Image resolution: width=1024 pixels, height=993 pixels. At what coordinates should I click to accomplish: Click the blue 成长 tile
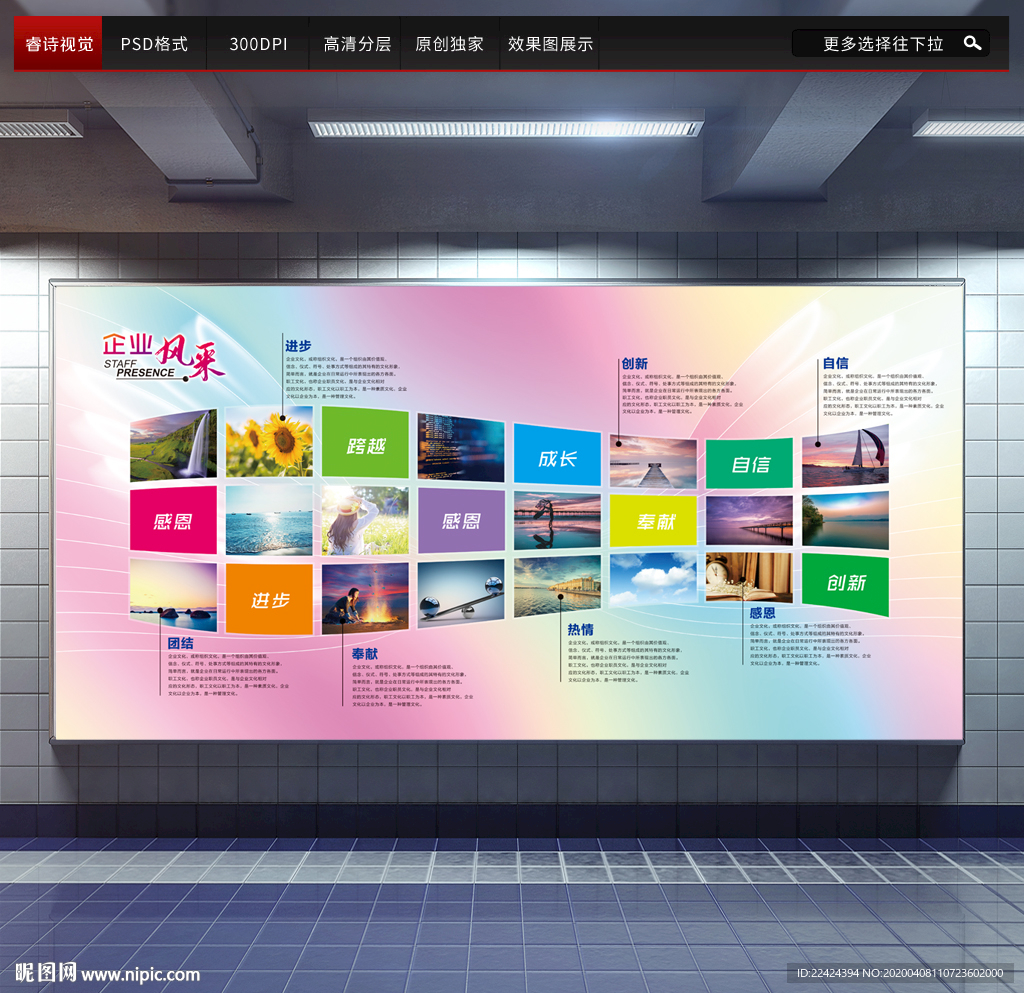pyautogui.click(x=557, y=456)
